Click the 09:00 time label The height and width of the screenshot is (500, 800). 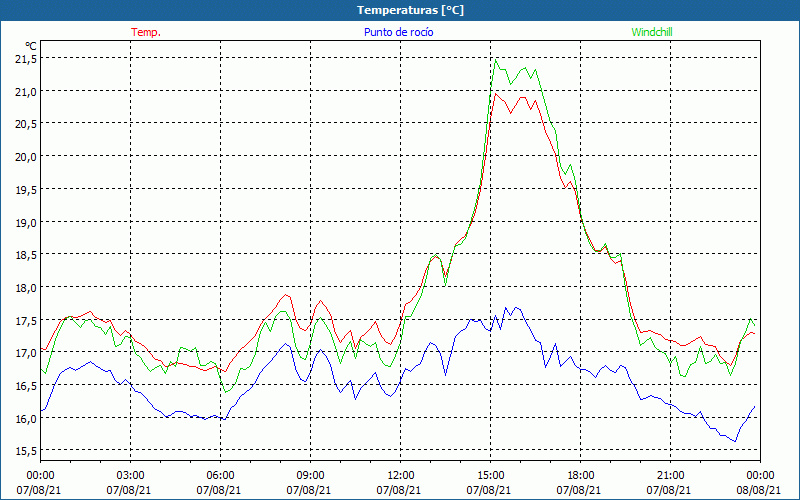click(310, 476)
